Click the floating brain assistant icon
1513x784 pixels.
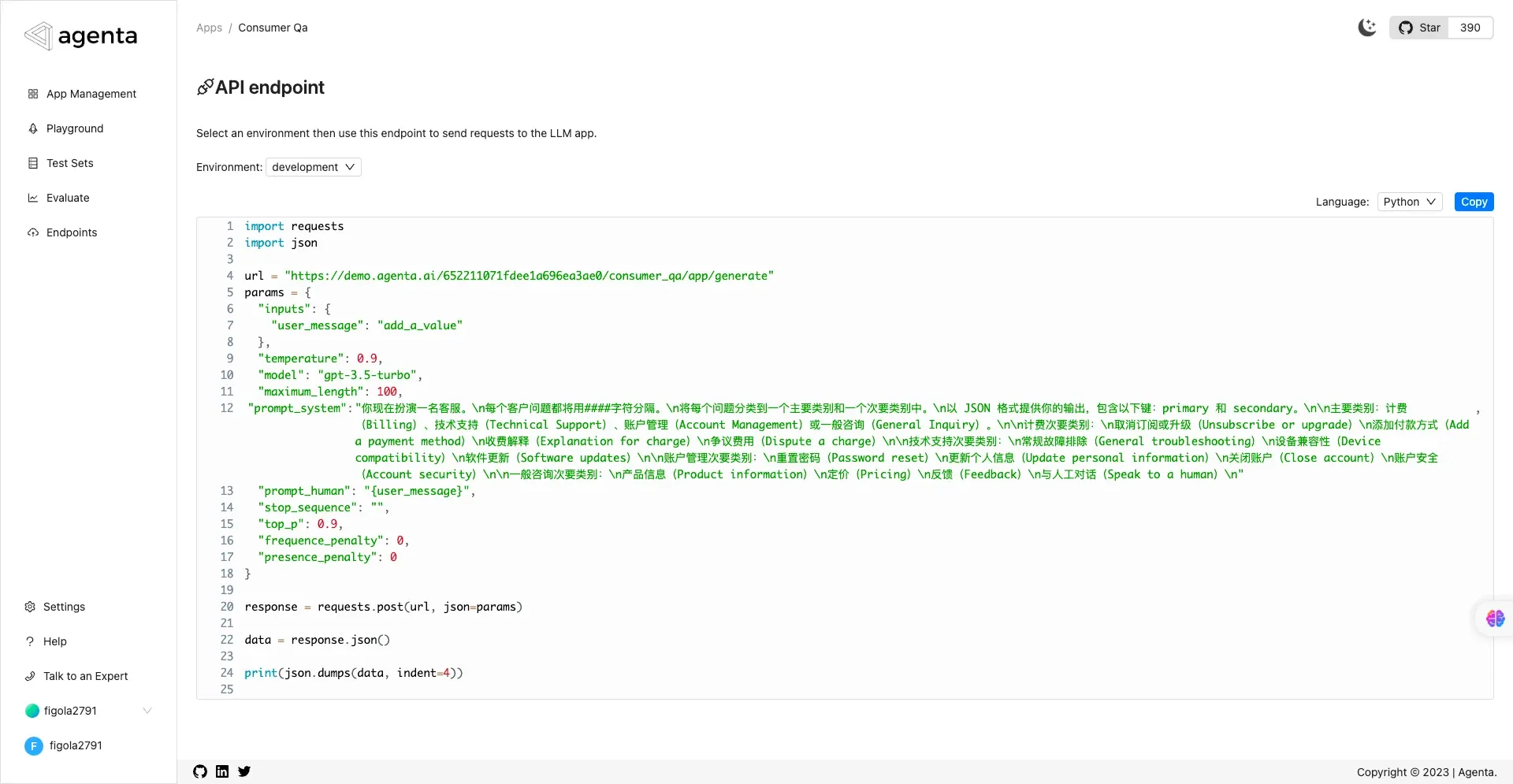(x=1494, y=619)
